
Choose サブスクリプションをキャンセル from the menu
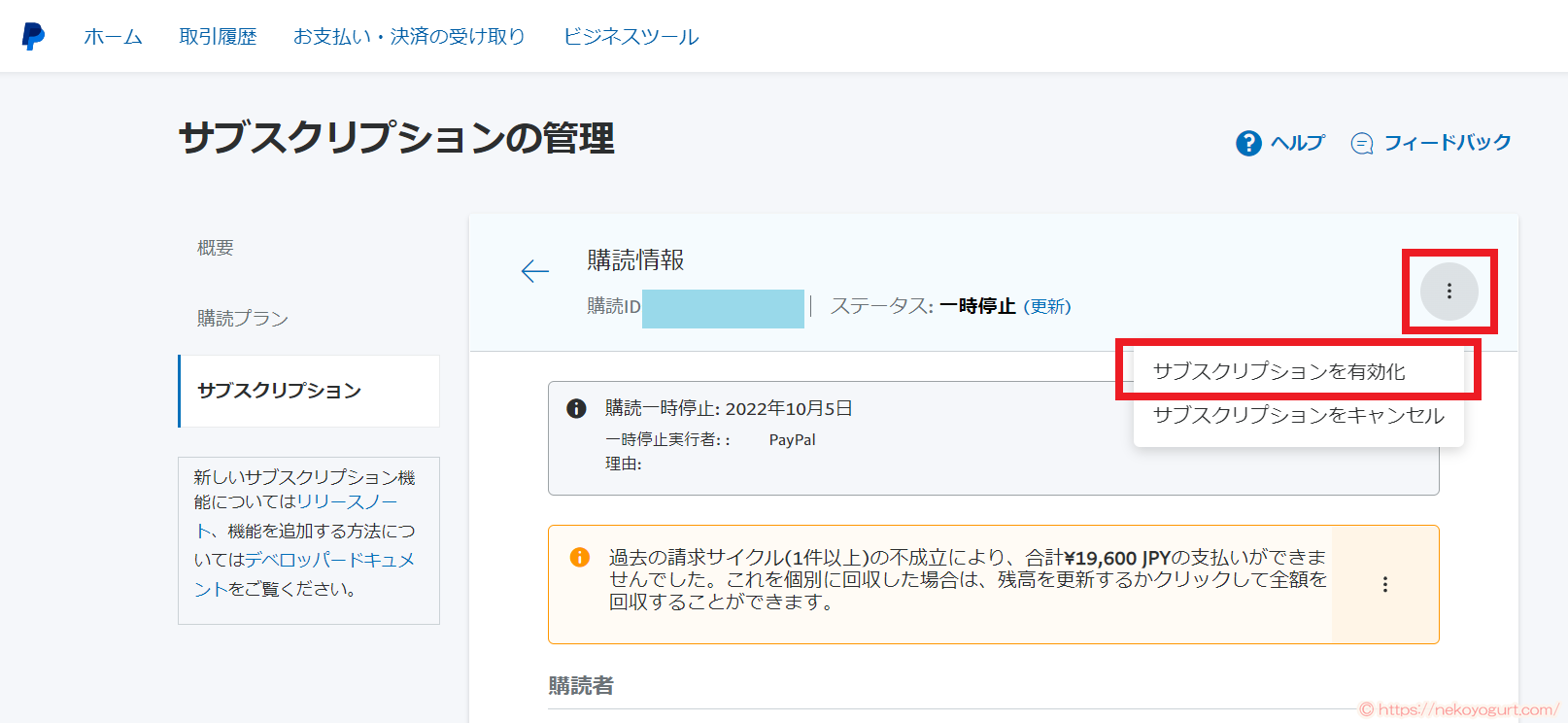click(1298, 415)
